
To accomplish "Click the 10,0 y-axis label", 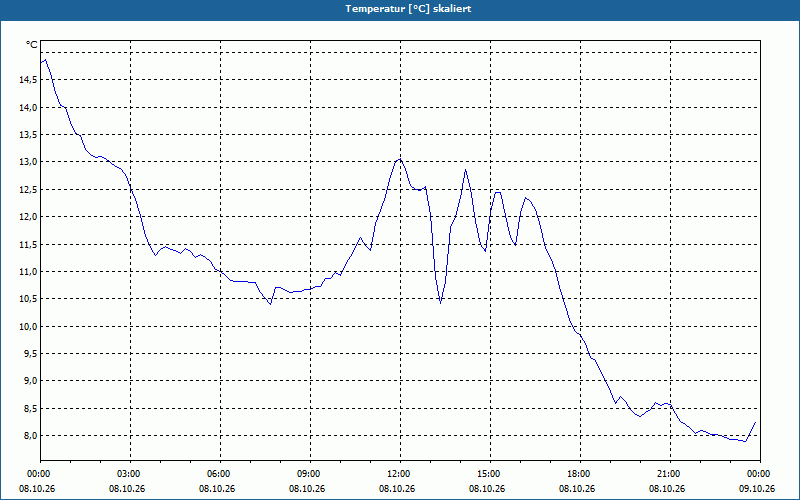I will [x=29, y=326].
